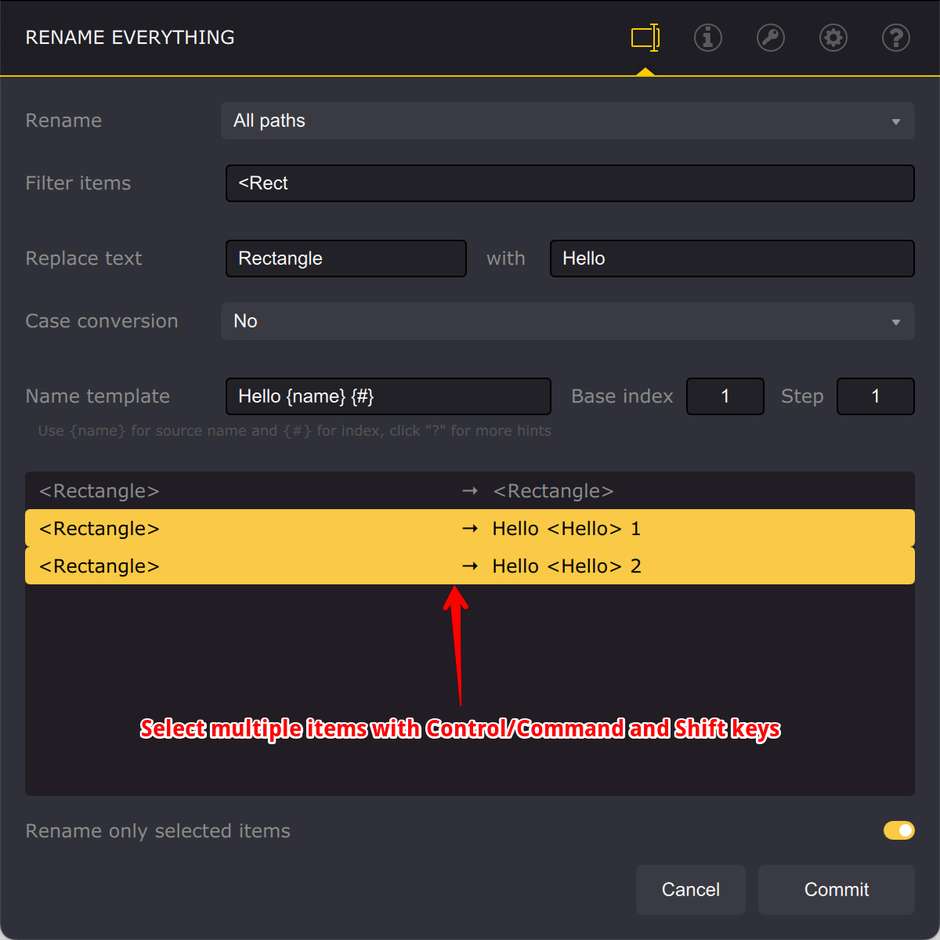
Task: Click the Commit button
Action: [836, 889]
